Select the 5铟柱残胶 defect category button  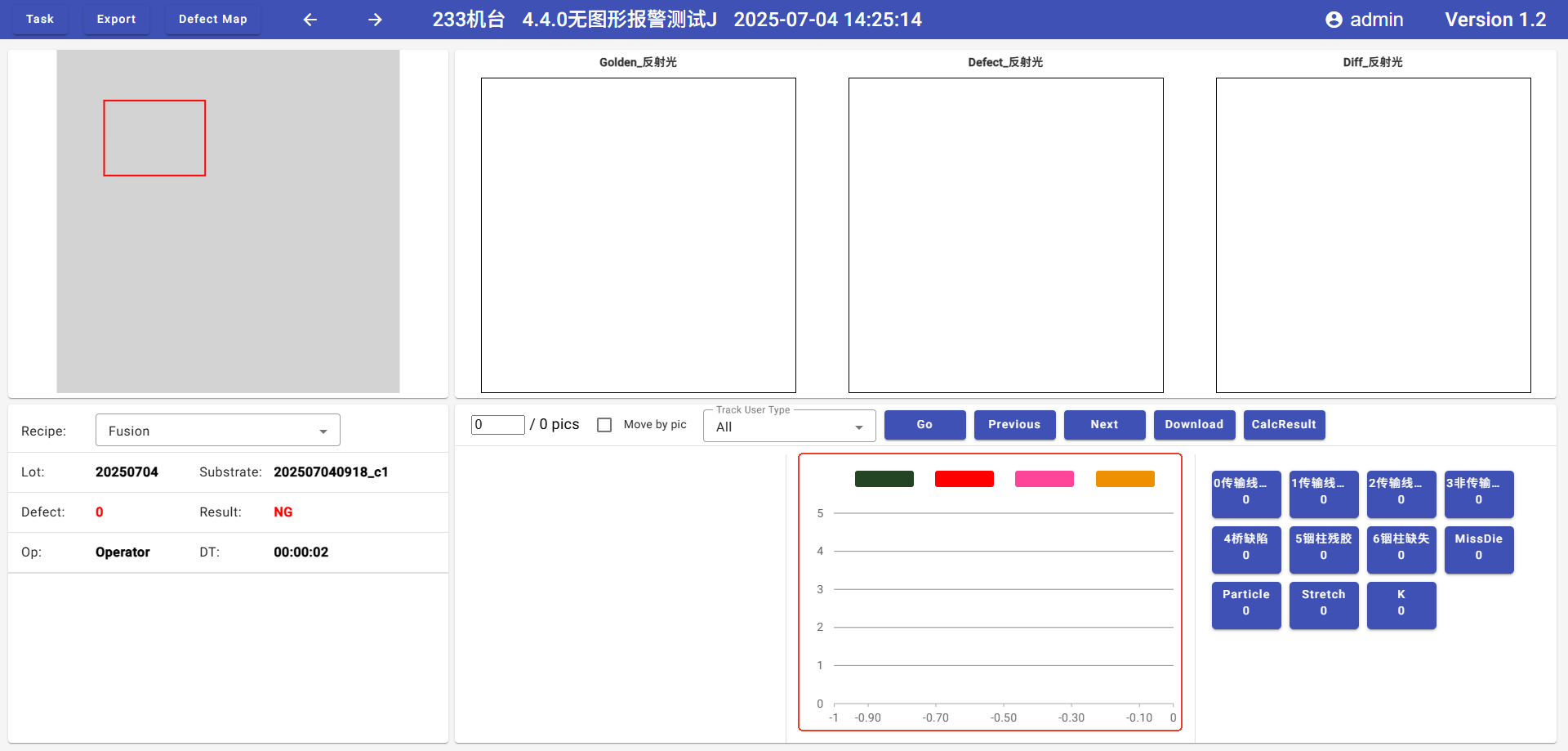[1324, 549]
